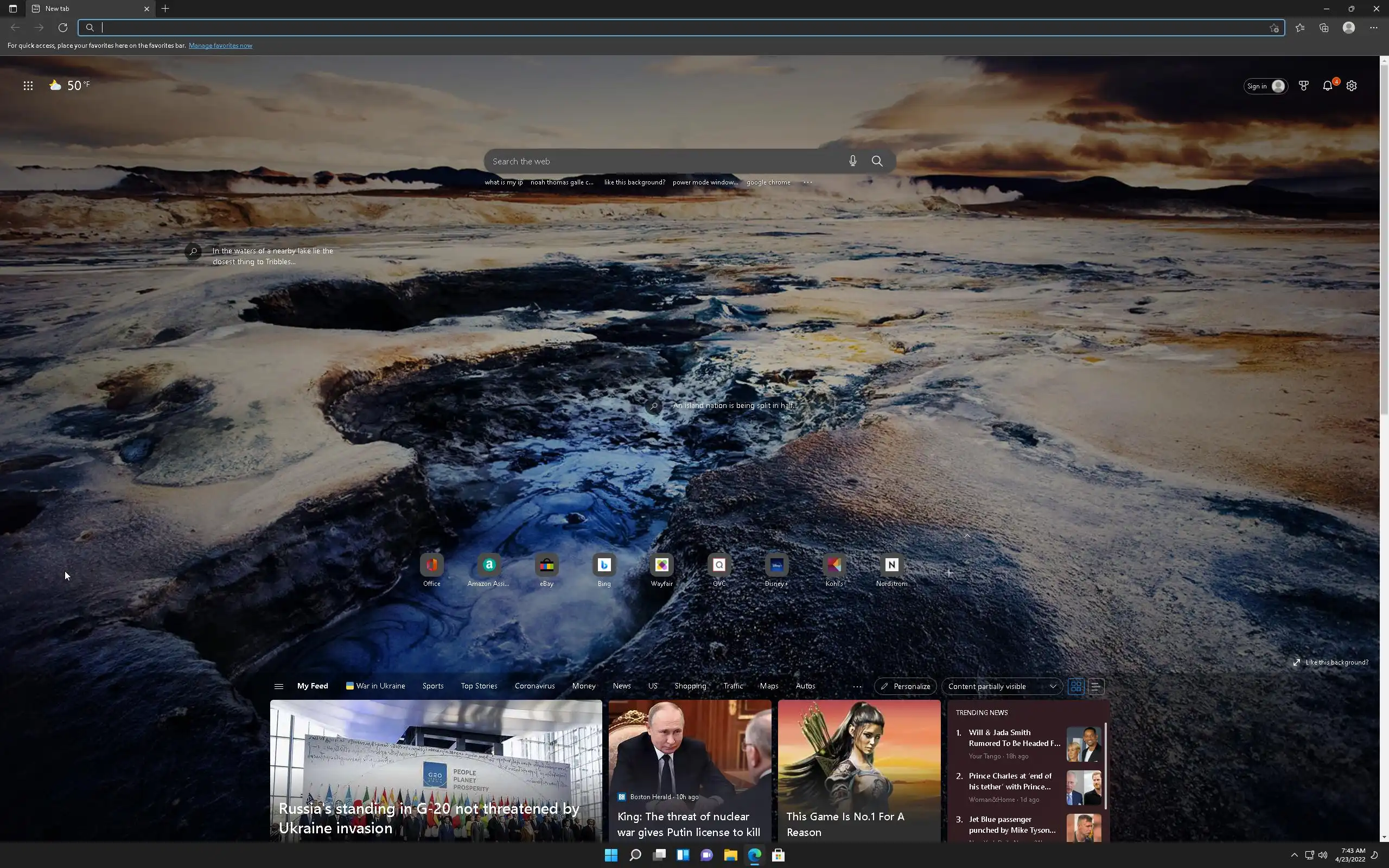Select the War in Ukraine tab
This screenshot has width=1389, height=868.
tap(375, 686)
